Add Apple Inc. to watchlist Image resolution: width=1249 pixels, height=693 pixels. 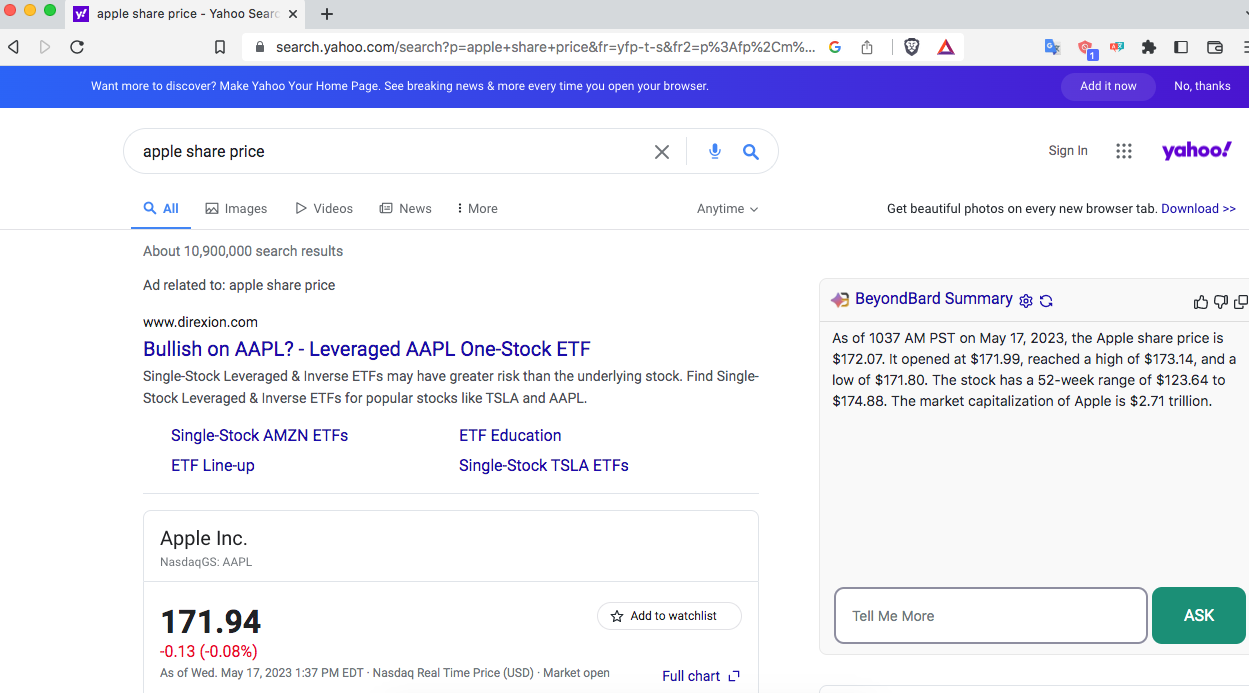pos(669,616)
